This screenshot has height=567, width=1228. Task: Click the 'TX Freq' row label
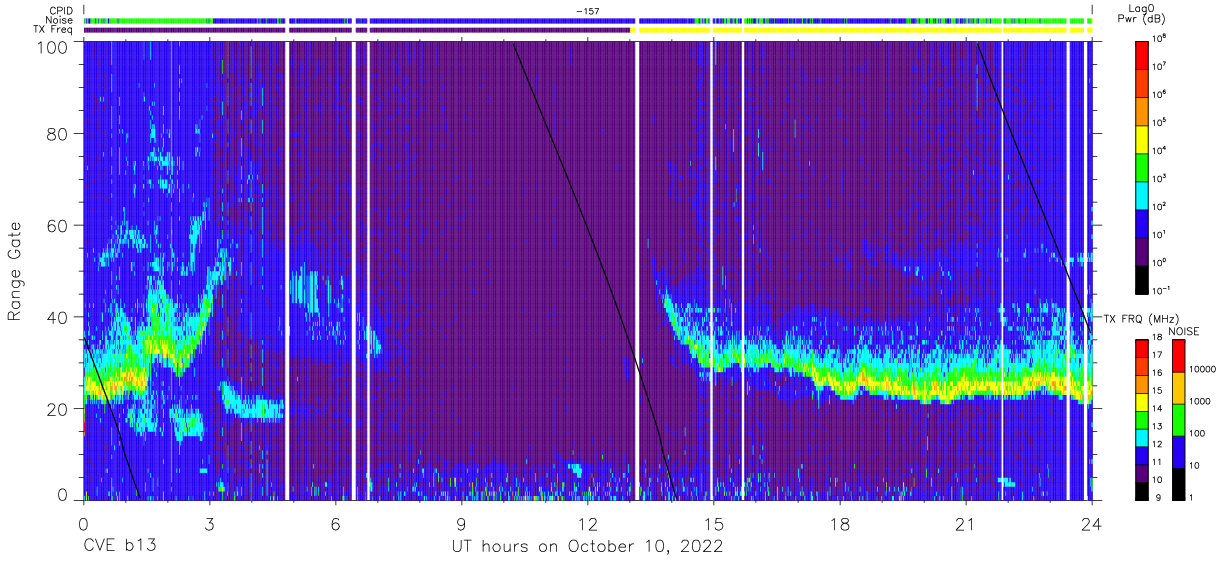tap(55, 30)
